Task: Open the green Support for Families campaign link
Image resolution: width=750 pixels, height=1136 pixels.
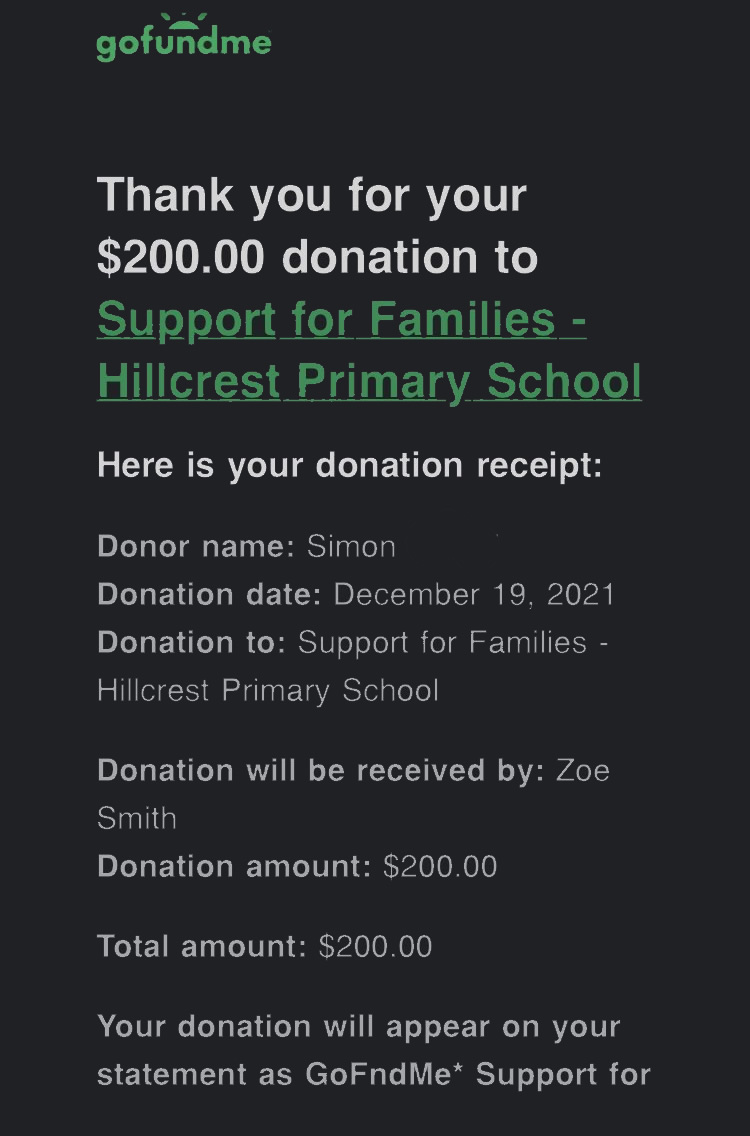Action: coord(341,319)
